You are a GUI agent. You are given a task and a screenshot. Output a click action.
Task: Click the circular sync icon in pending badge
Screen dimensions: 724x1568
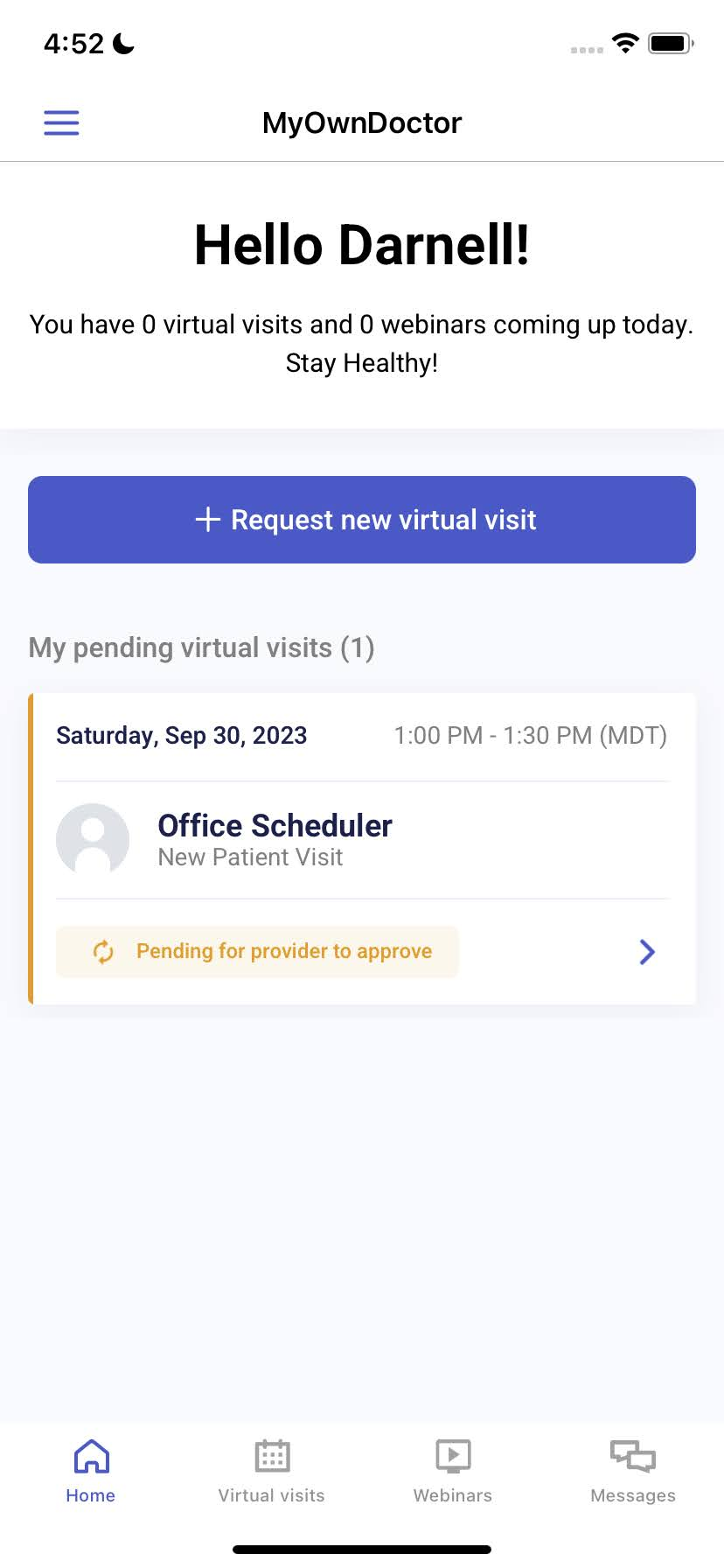(x=103, y=951)
